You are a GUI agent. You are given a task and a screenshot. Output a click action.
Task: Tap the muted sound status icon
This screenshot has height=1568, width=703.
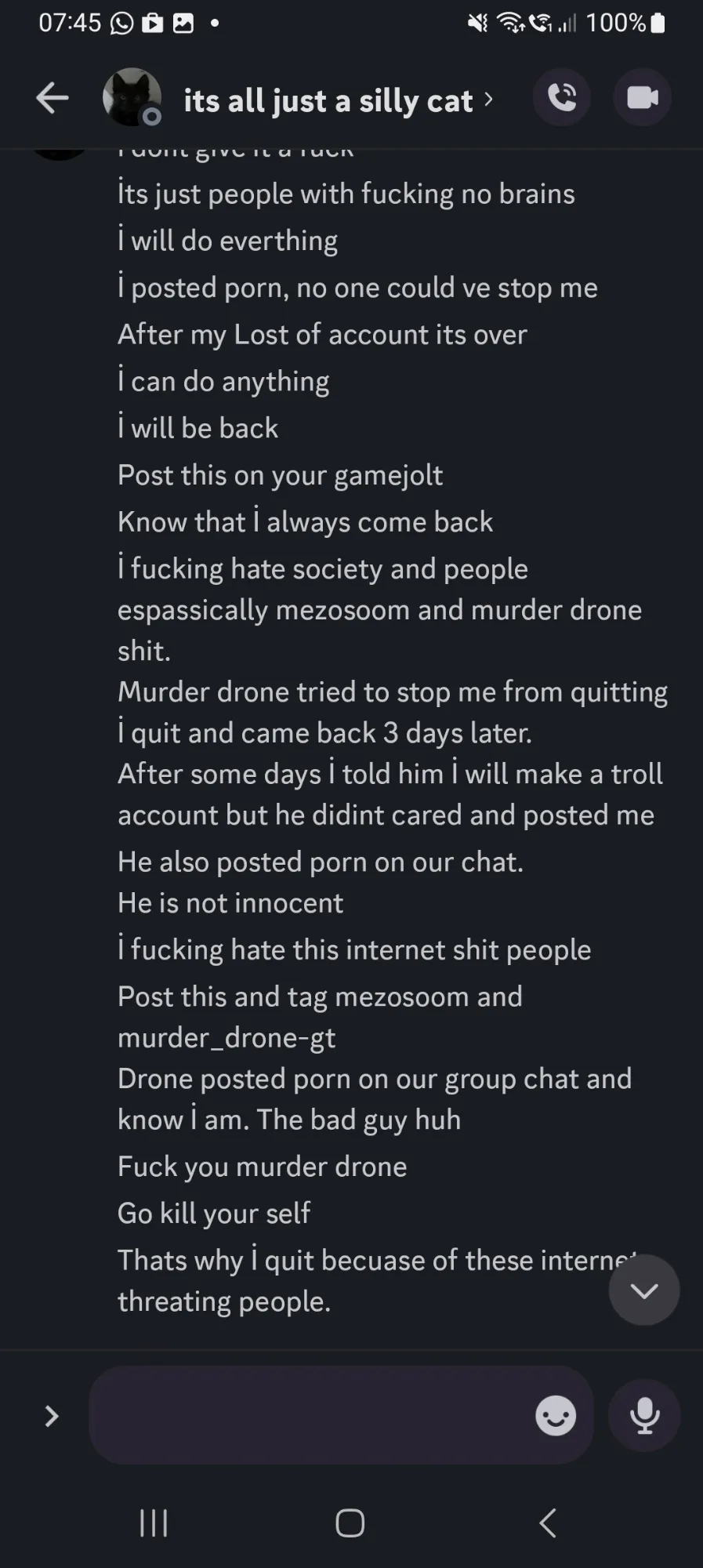(x=477, y=24)
